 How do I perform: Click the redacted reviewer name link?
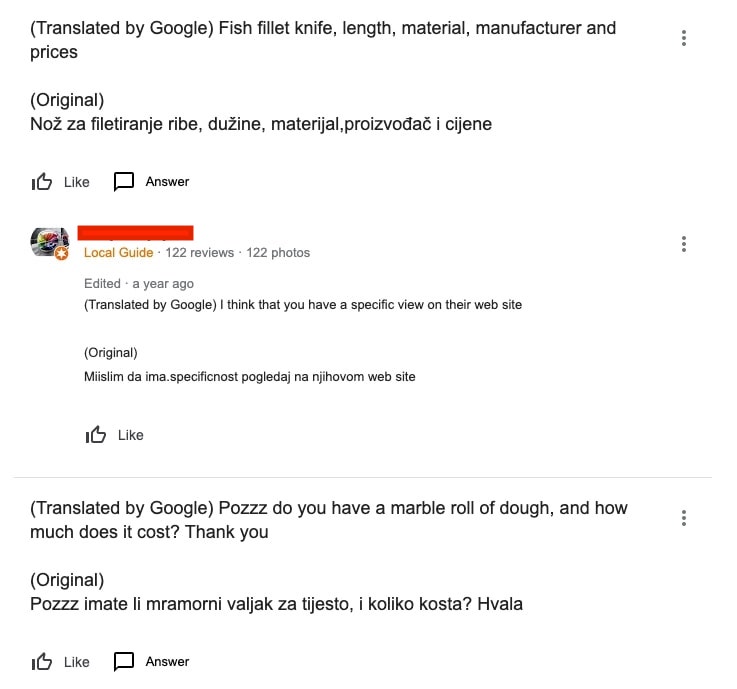click(135, 233)
